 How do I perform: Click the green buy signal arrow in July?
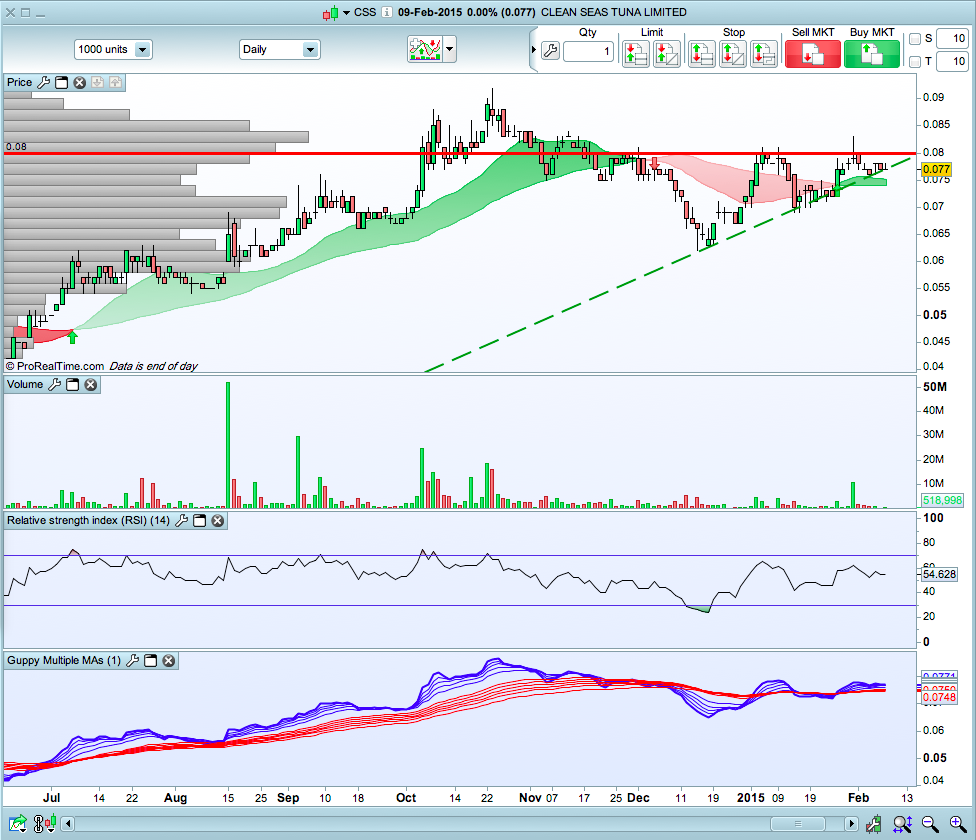point(73,337)
